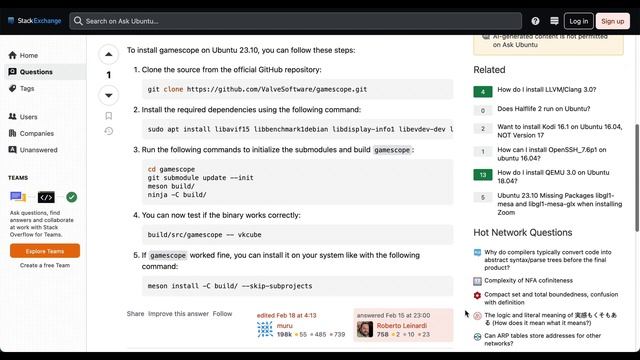Click the ARP tables question site icon

477,337
